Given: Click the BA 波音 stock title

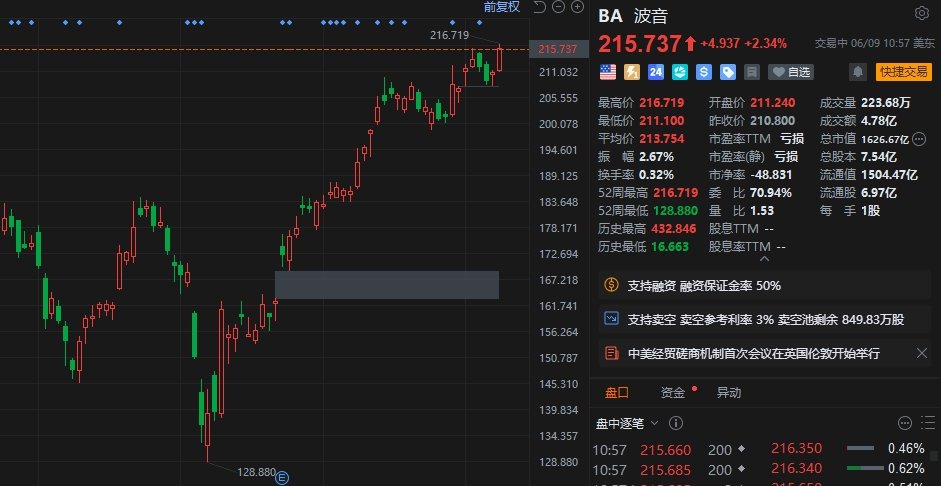Looking at the screenshot, I should click(x=633, y=15).
